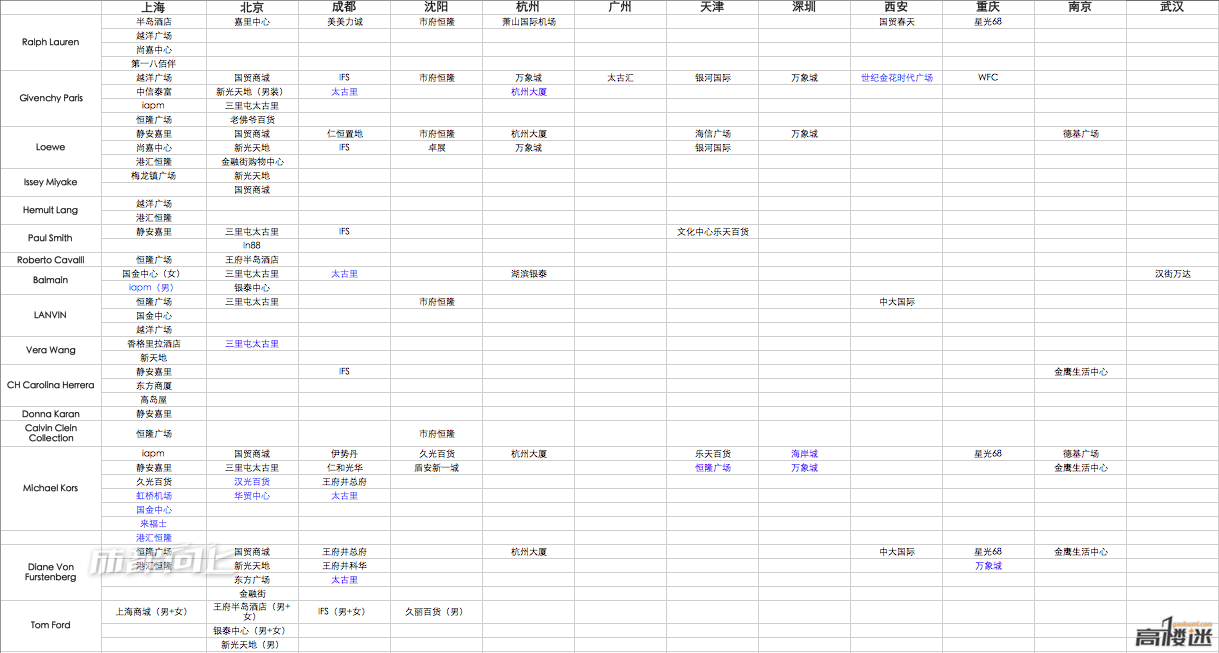The height and width of the screenshot is (653, 1219).
Task: Click the 汉街万达 cell under 武汉
Action: 1173,273
